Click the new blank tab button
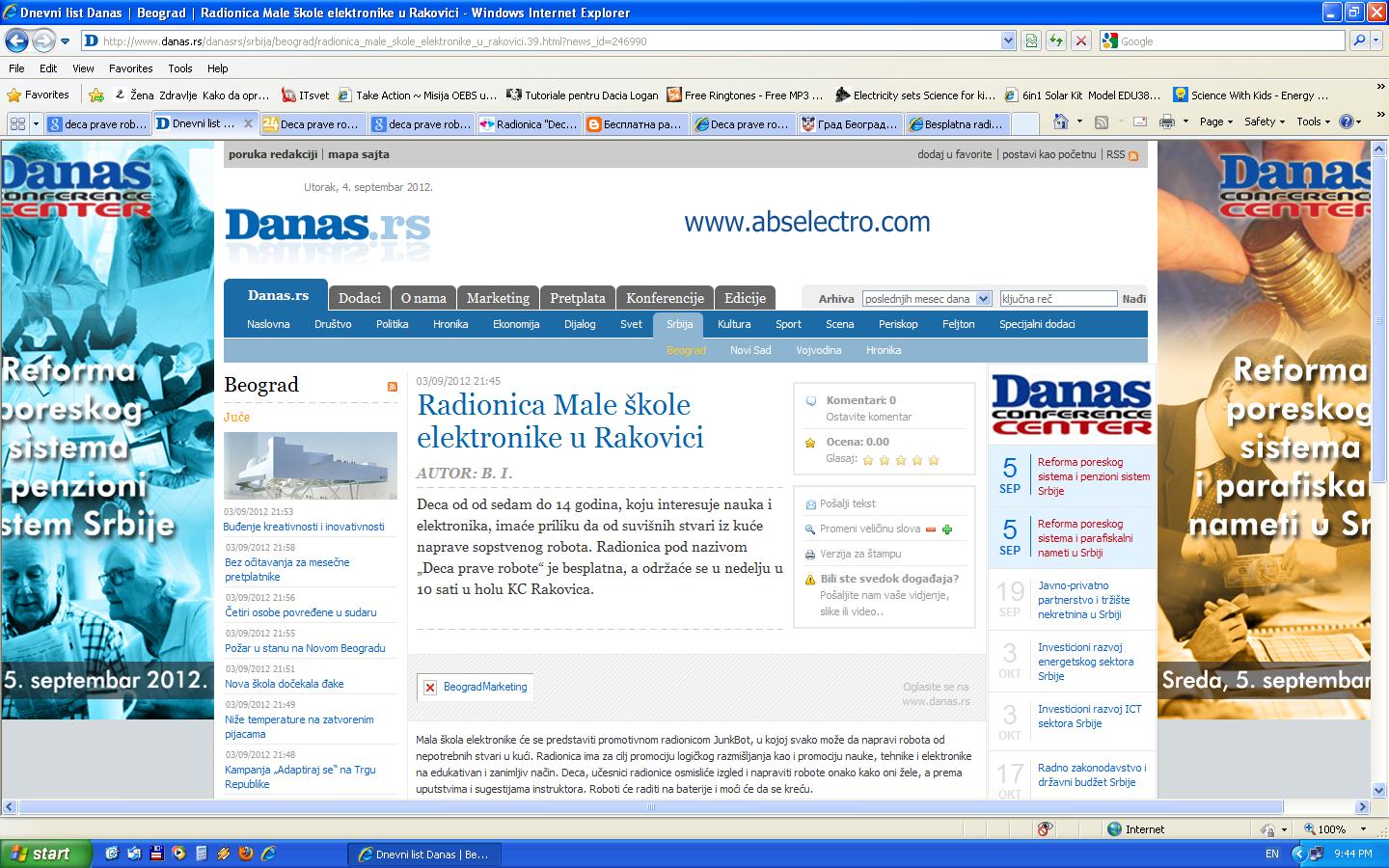1389x868 pixels. click(x=1024, y=123)
